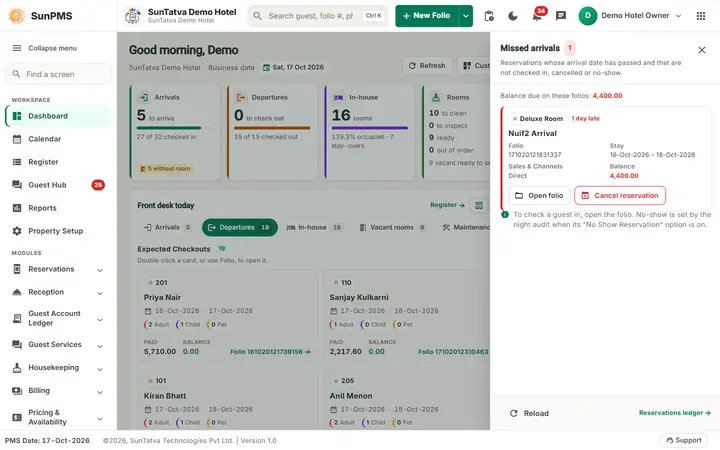The width and height of the screenshot is (720, 450).
Task: Click the Customize dashboard button
Action: (x=474, y=66)
